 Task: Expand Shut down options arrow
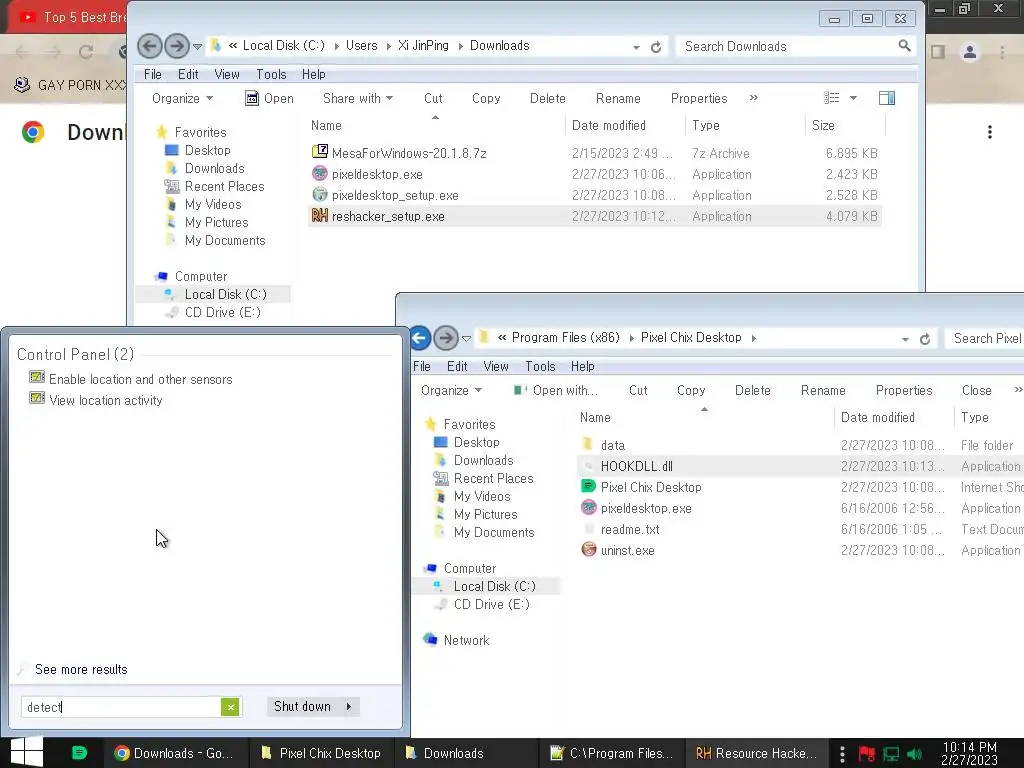coord(349,706)
